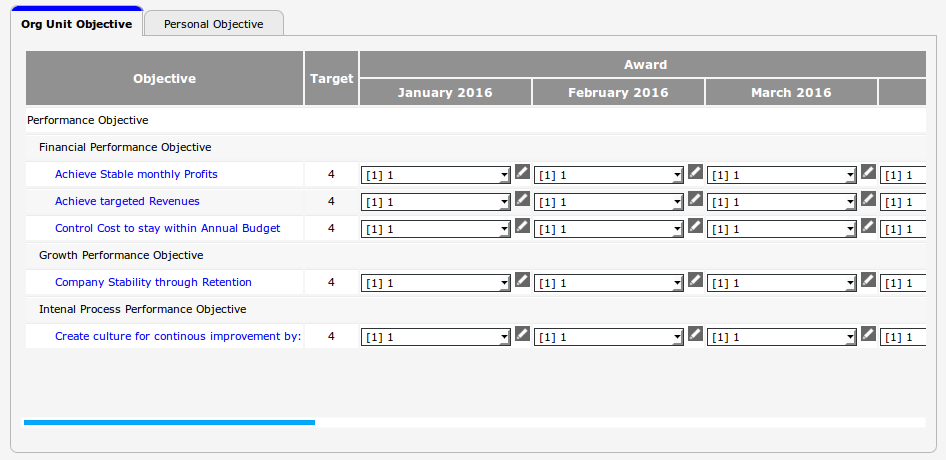This screenshot has height=460, width=946.
Task: Click edit pencil for Create culture February
Action: [695, 334]
